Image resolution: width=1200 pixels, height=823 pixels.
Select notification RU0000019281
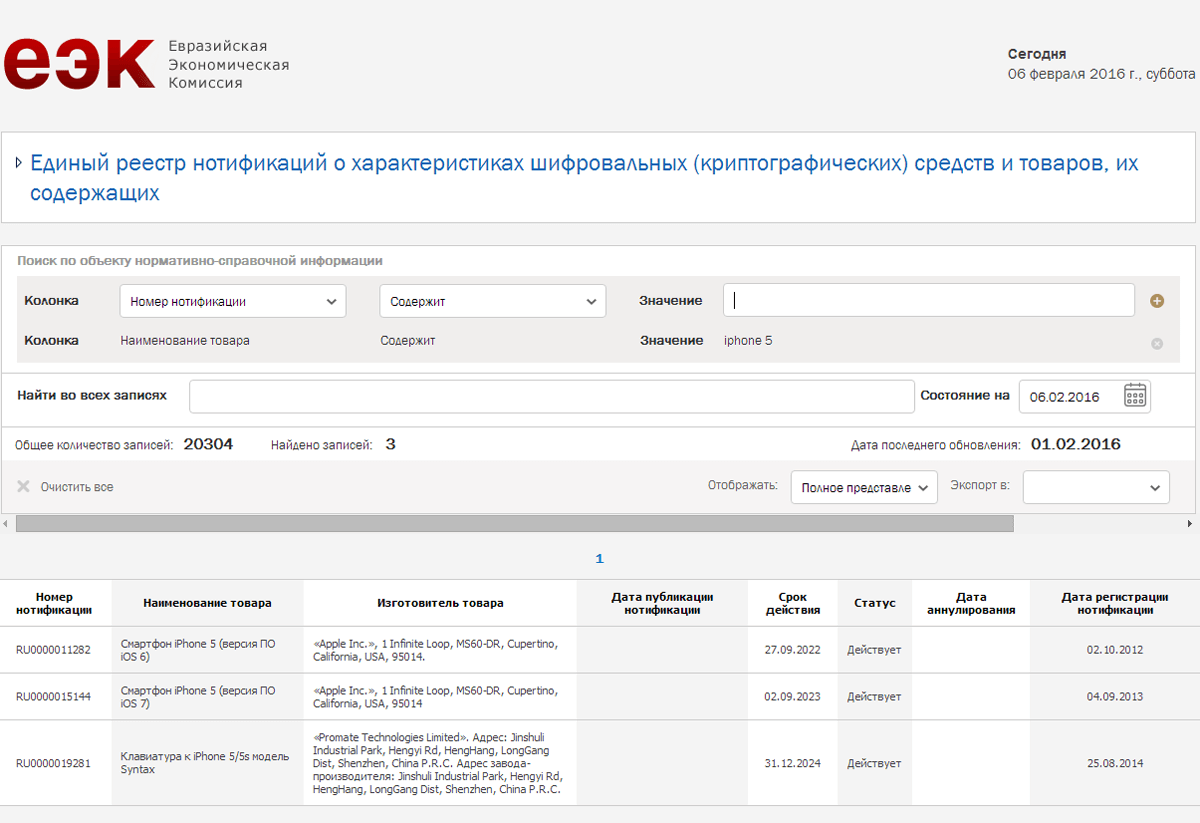coord(53,763)
